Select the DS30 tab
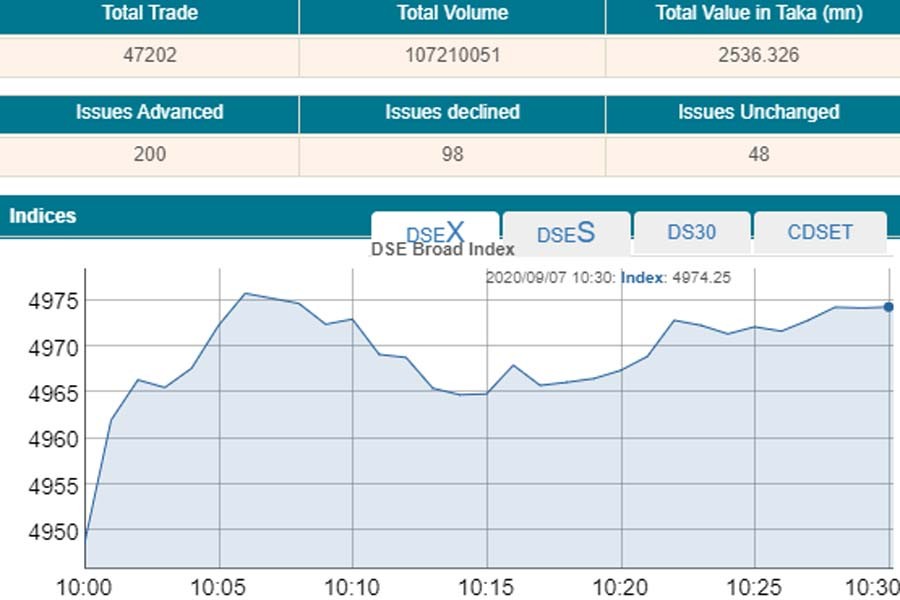This screenshot has width=900, height=600. 692,233
